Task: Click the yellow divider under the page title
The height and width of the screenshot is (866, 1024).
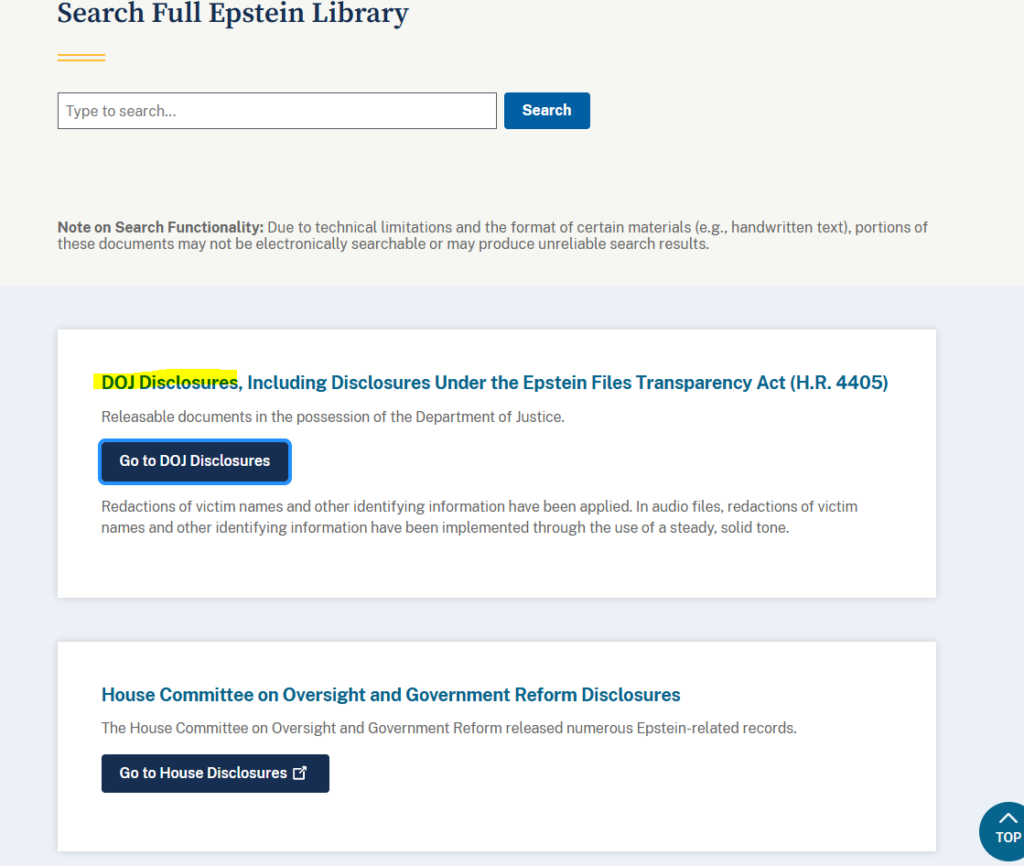Action: 81,56
